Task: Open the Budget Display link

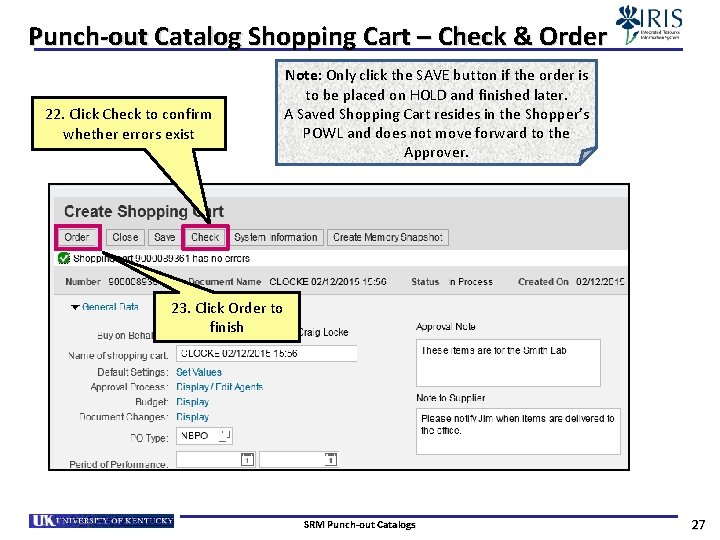Action: [x=192, y=402]
